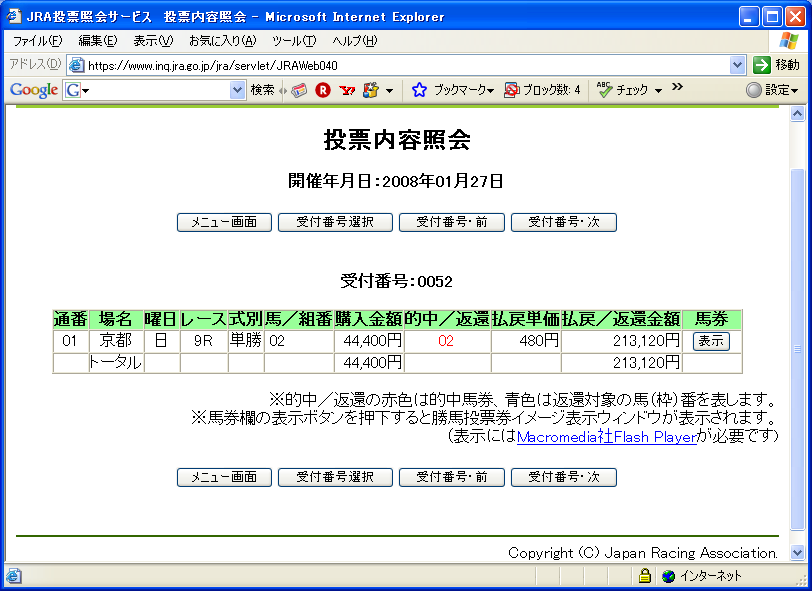Click the 投票内容照会 page heading

[397, 140]
